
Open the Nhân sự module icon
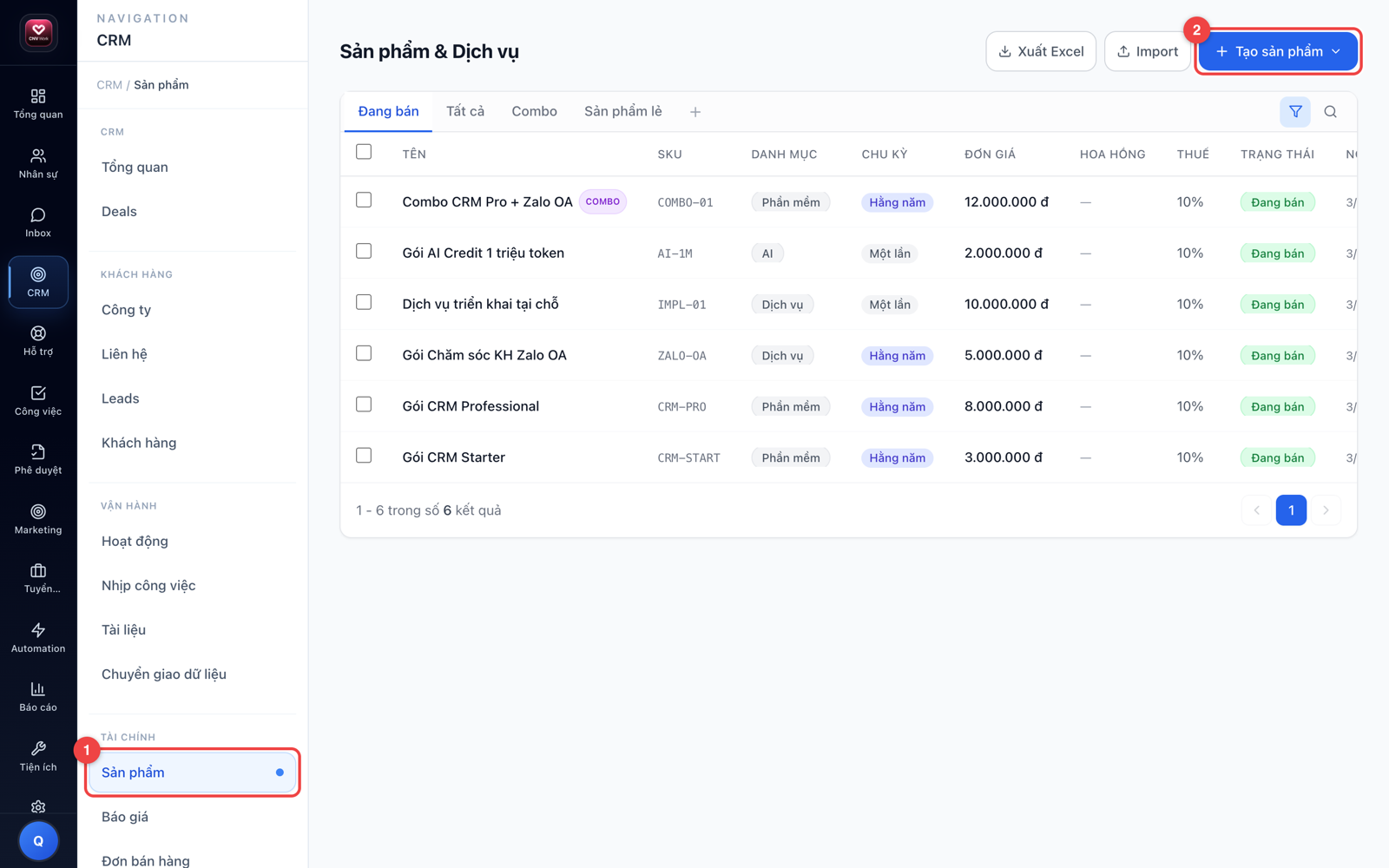pyautogui.click(x=38, y=163)
